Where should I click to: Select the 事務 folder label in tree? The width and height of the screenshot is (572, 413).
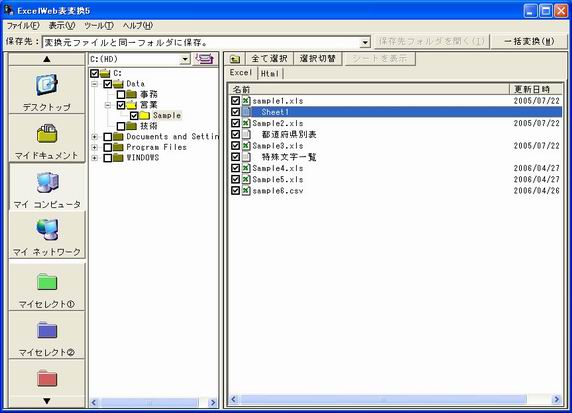pyautogui.click(x=149, y=94)
